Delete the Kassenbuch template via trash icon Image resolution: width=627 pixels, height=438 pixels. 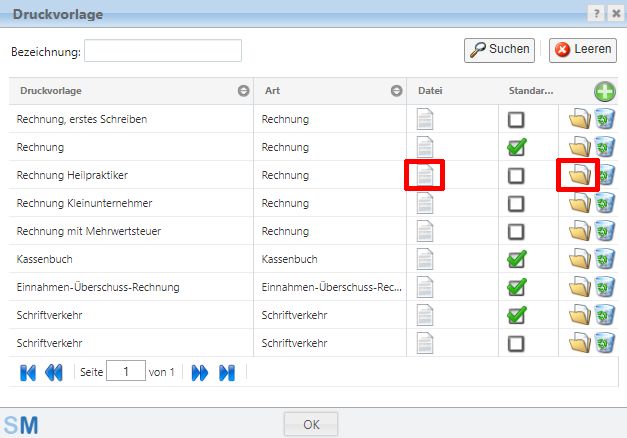[x=605, y=259]
